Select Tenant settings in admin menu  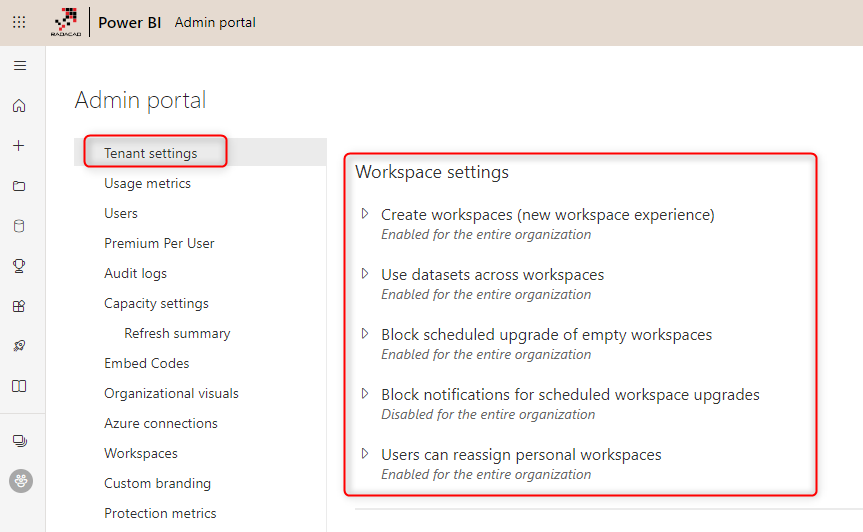(x=151, y=153)
